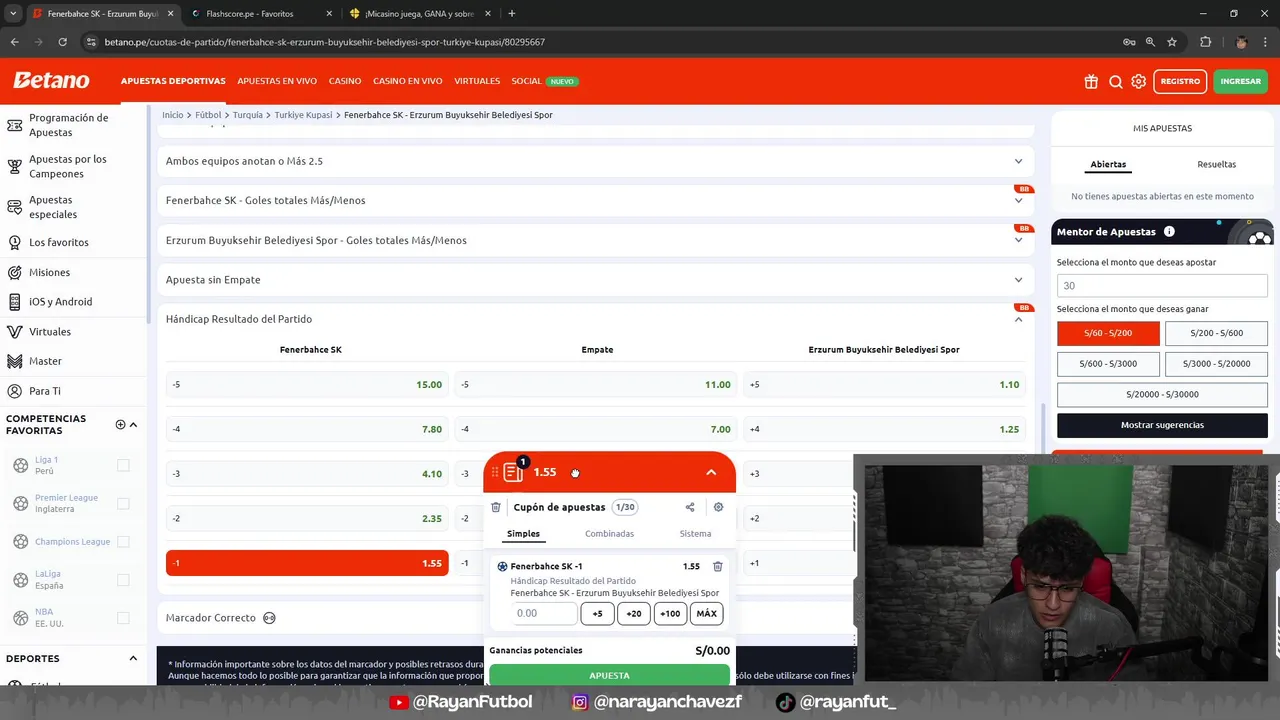The image size is (1280, 720).
Task: Expand Ambos equipos anotan o Más 2.5
Action: (594, 161)
